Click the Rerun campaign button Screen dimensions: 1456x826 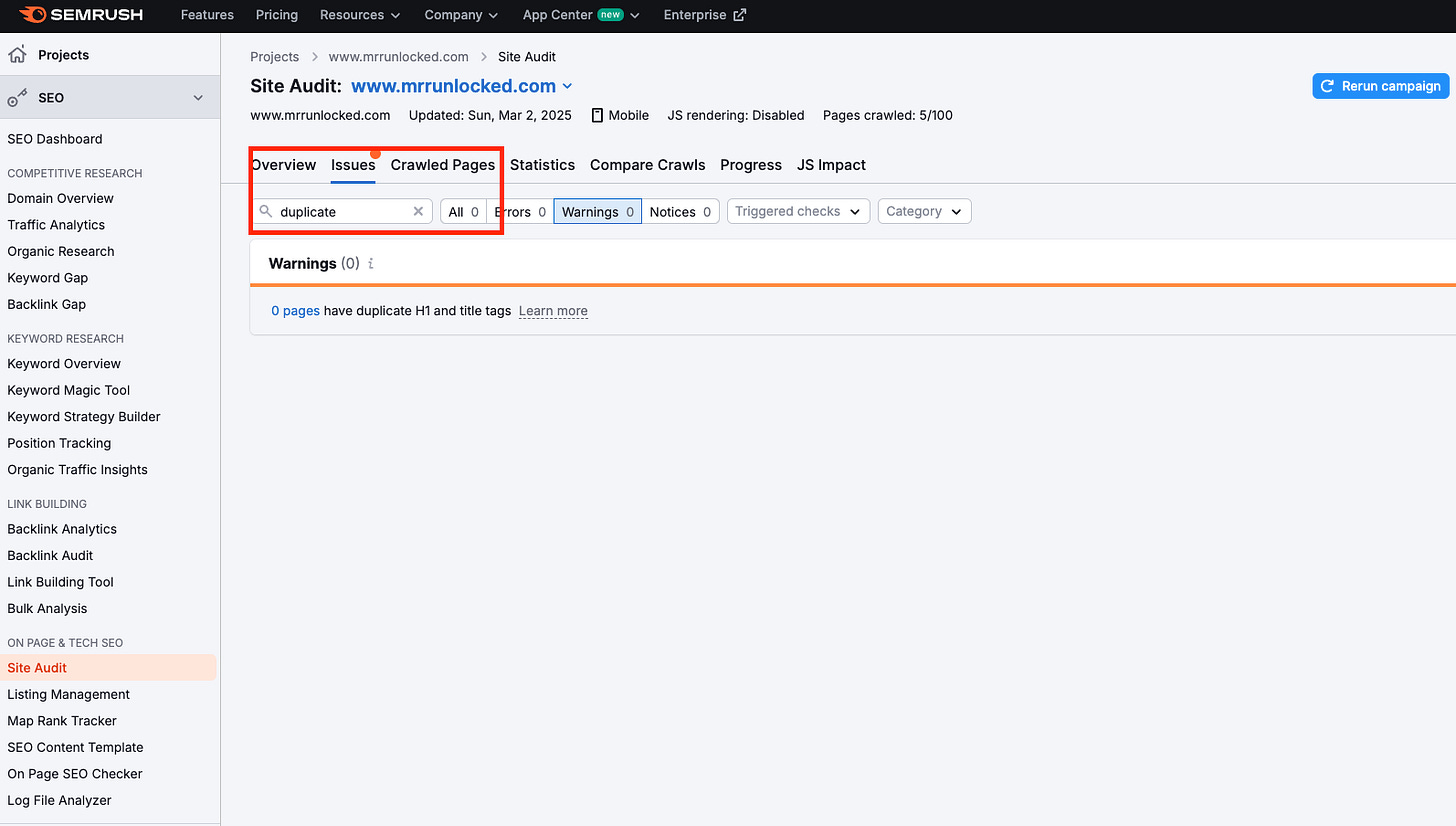[1381, 86]
